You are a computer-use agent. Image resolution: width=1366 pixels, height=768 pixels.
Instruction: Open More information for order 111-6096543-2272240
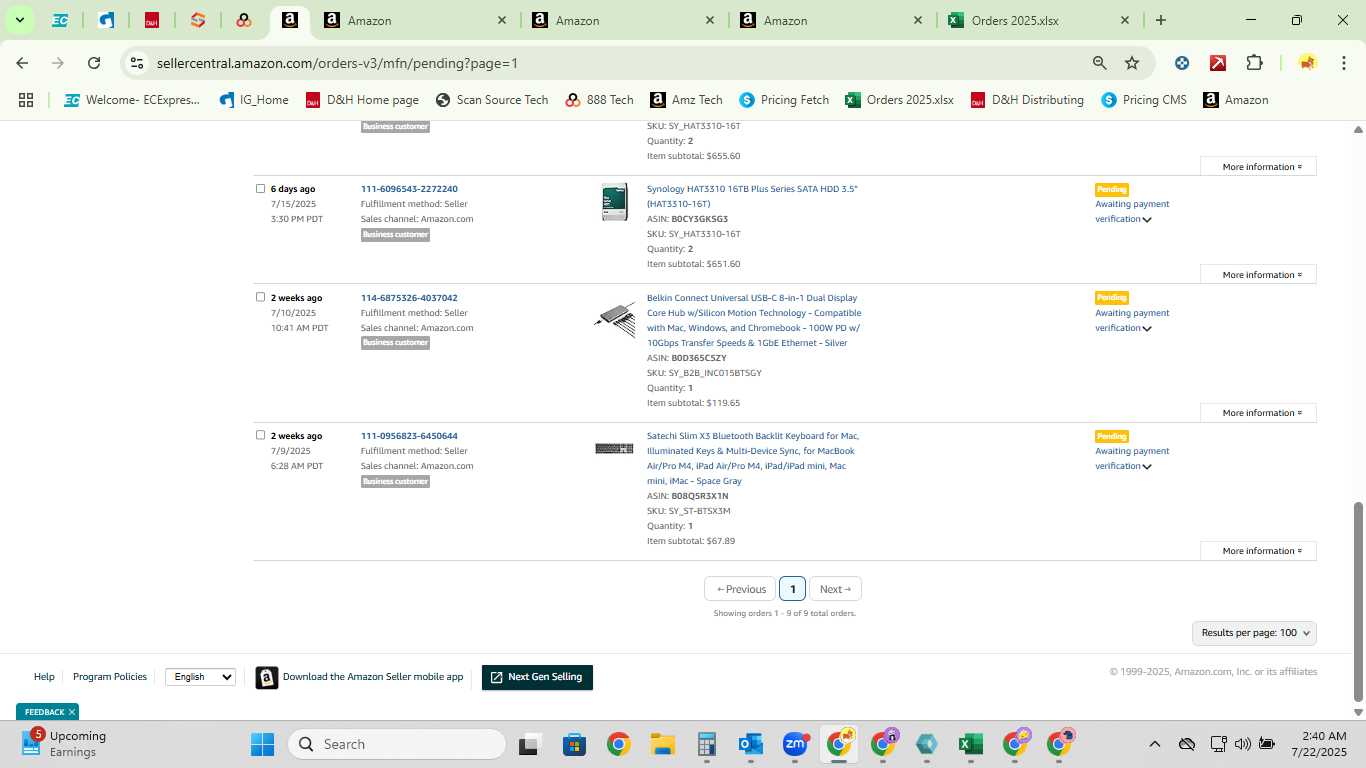[x=1258, y=275]
